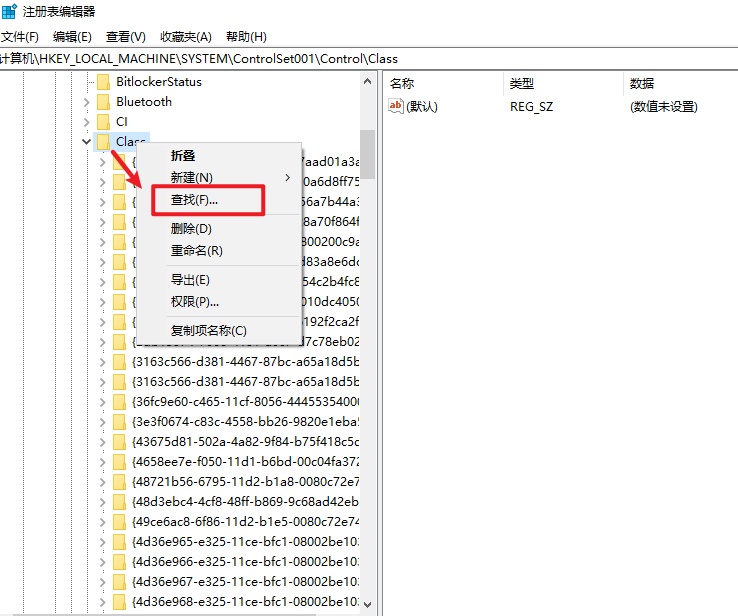The width and height of the screenshot is (738, 616).
Task: Click folder icon of {3e3f0674-c83c key
Action: (x=120, y=422)
